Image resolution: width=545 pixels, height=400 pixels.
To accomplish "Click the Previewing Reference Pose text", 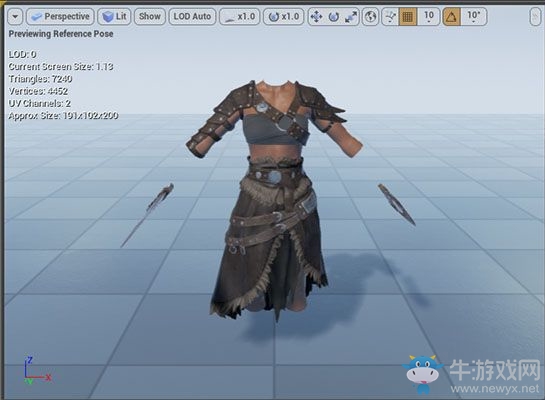I will 61,34.
